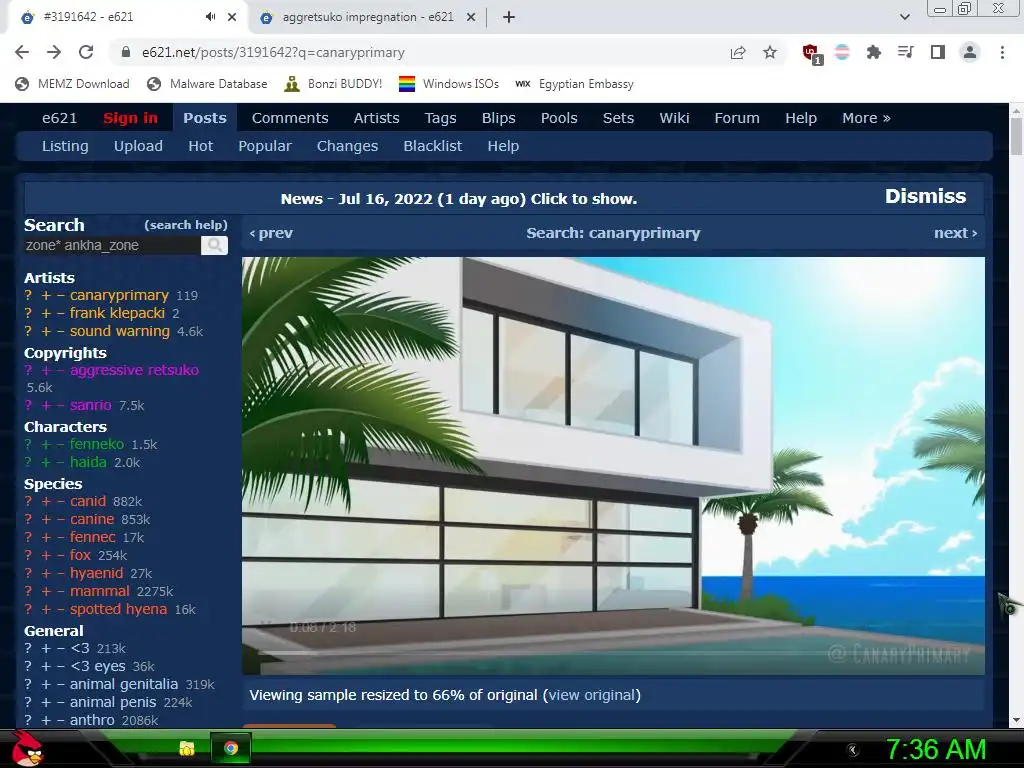Open a new tab with the plus
This screenshot has height=768, width=1024.
[x=509, y=17]
